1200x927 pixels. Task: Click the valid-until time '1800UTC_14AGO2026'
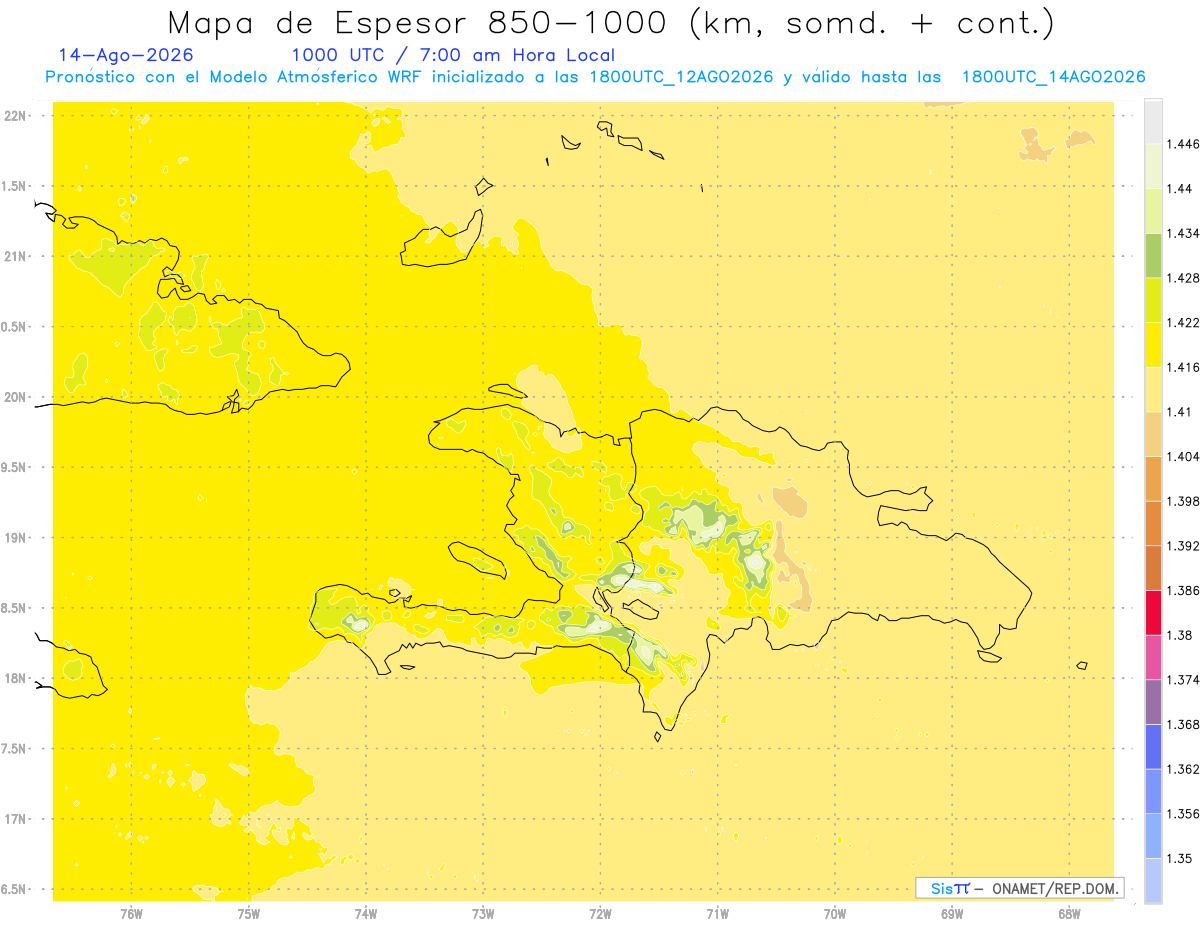tap(1053, 77)
